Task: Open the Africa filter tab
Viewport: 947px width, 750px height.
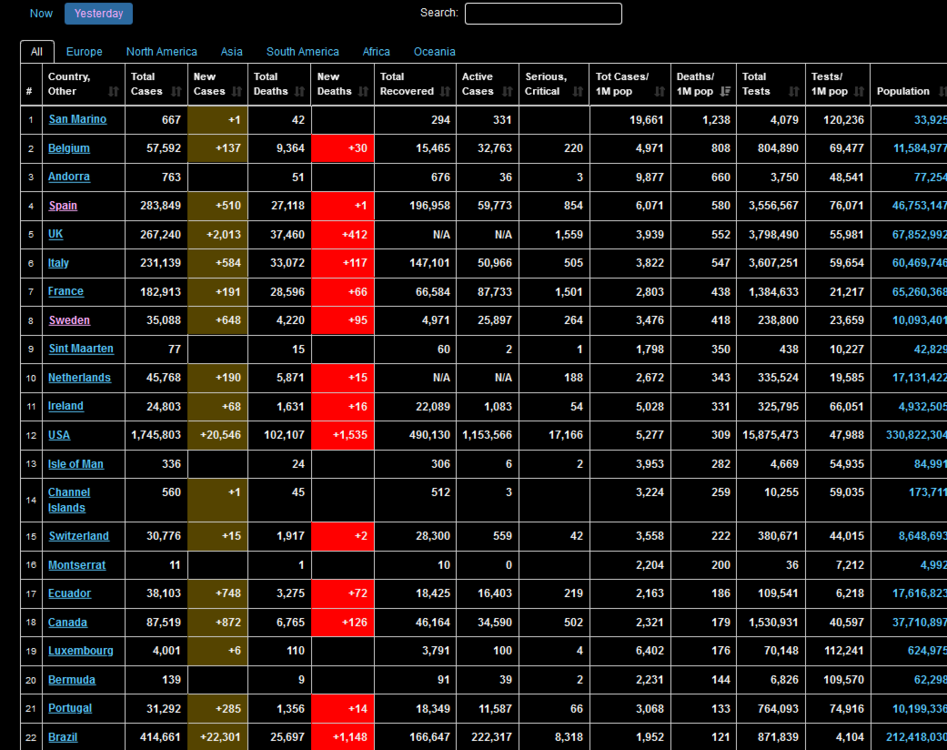Action: 376,51
